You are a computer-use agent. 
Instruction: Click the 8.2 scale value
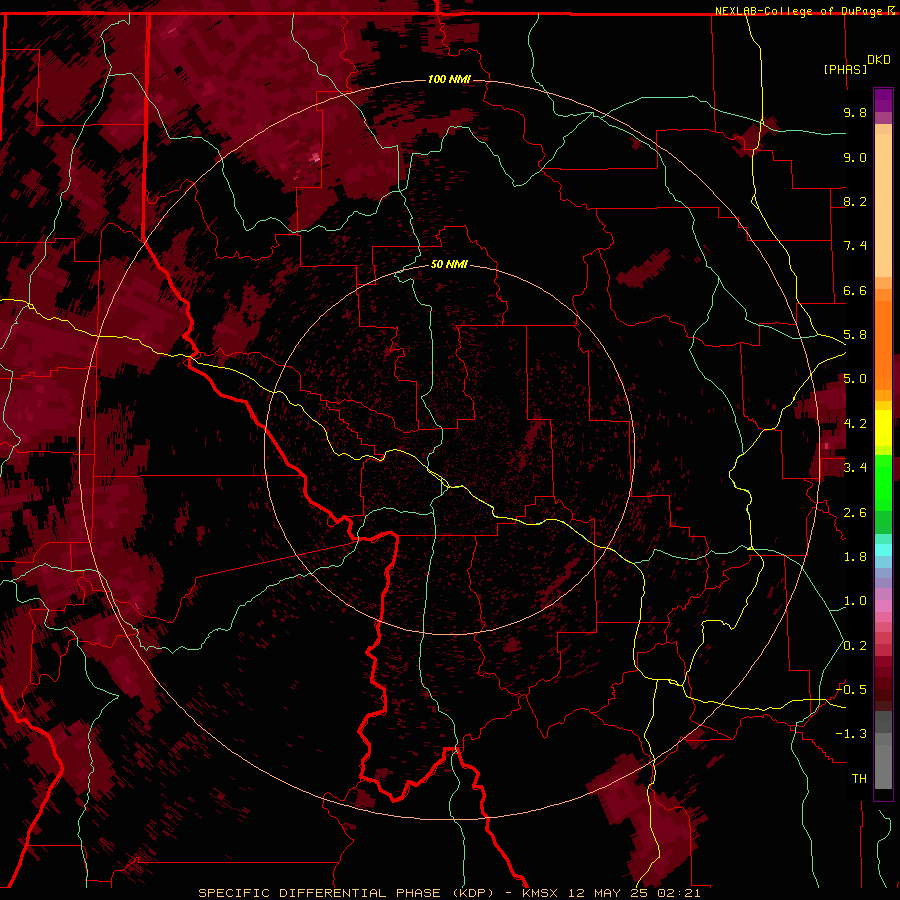point(855,201)
